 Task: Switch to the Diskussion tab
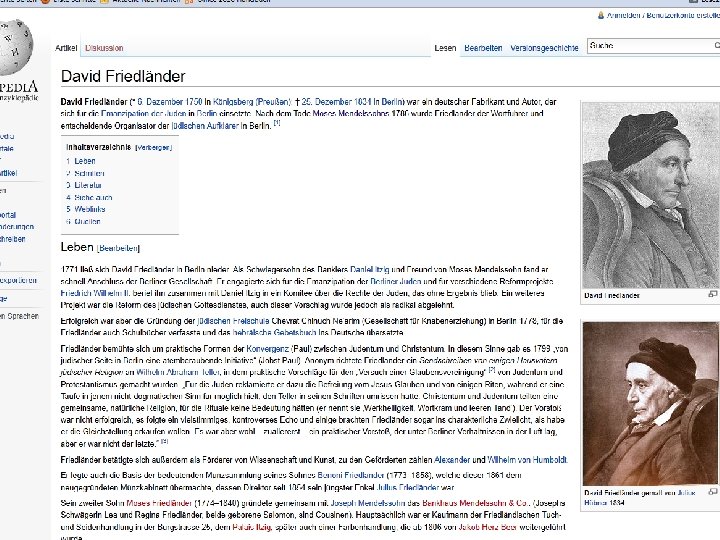[x=104, y=48]
